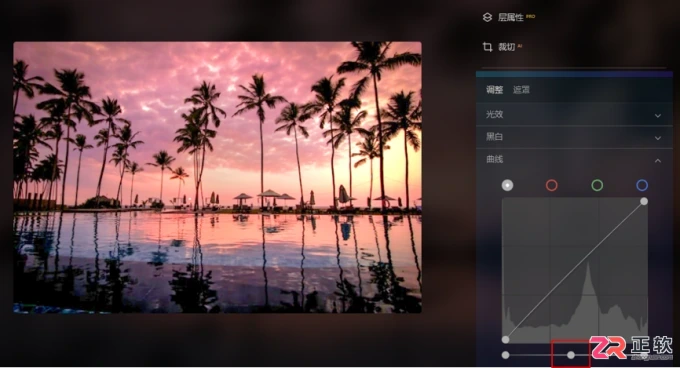680x368 pixels.
Task: Expand the 黑白 section chevron
Action: coord(658,138)
